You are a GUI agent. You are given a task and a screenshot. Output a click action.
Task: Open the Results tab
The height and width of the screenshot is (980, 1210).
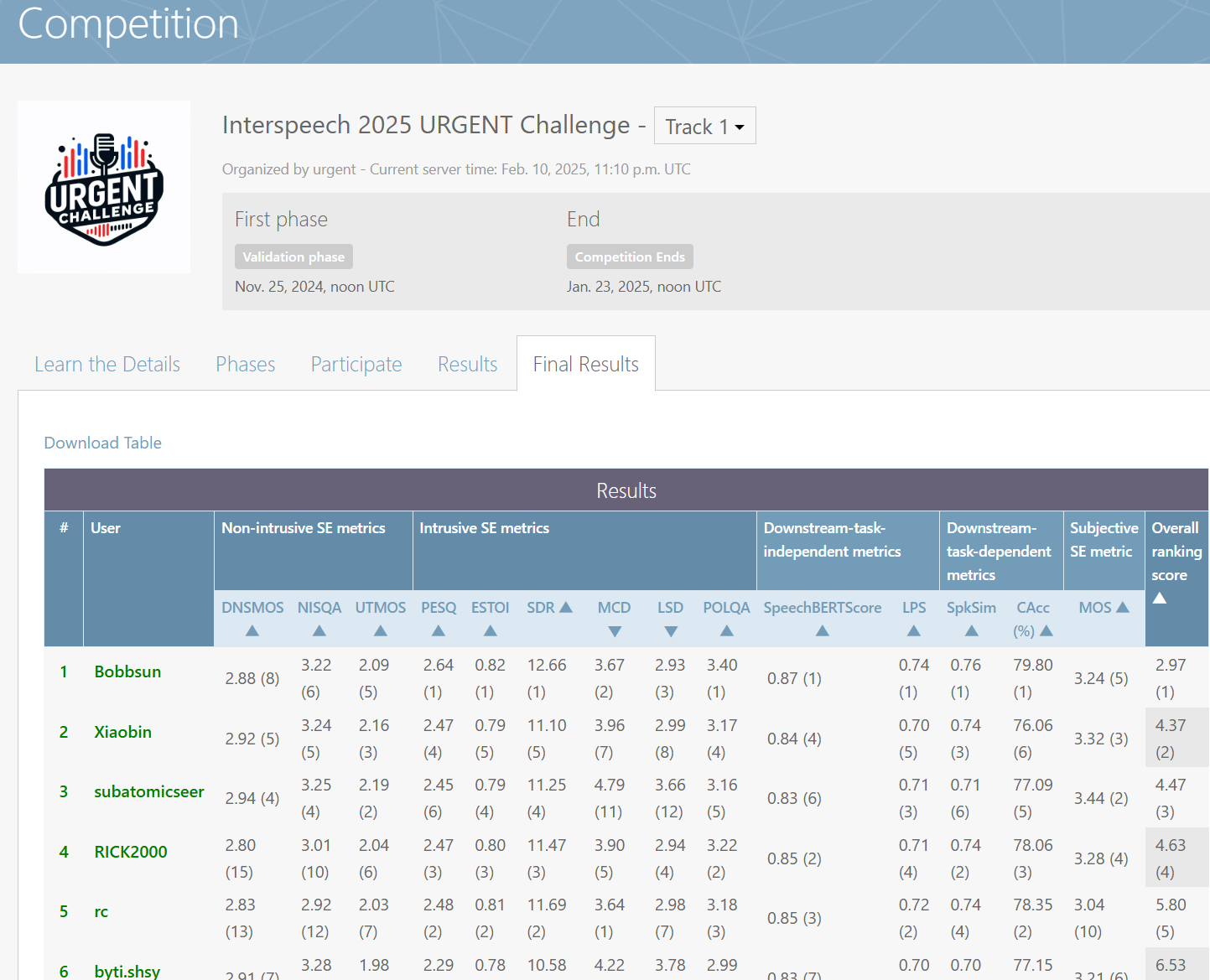coord(468,364)
